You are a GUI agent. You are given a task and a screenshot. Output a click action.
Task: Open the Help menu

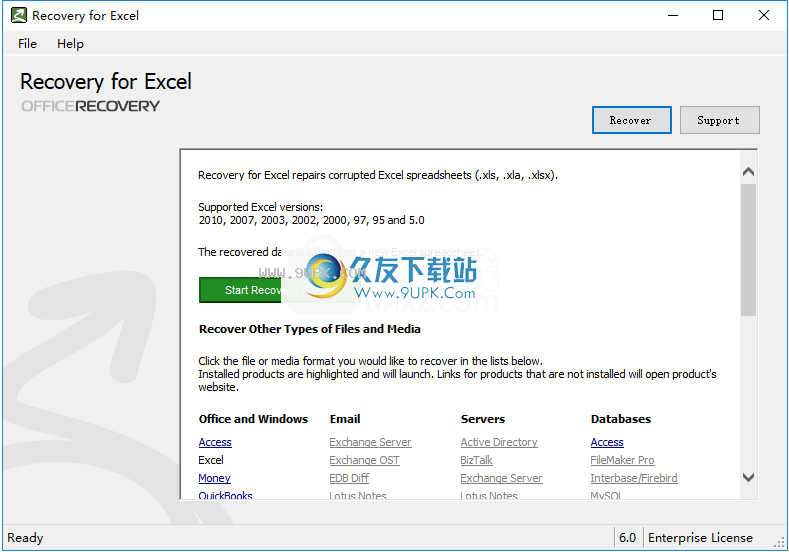(70, 44)
